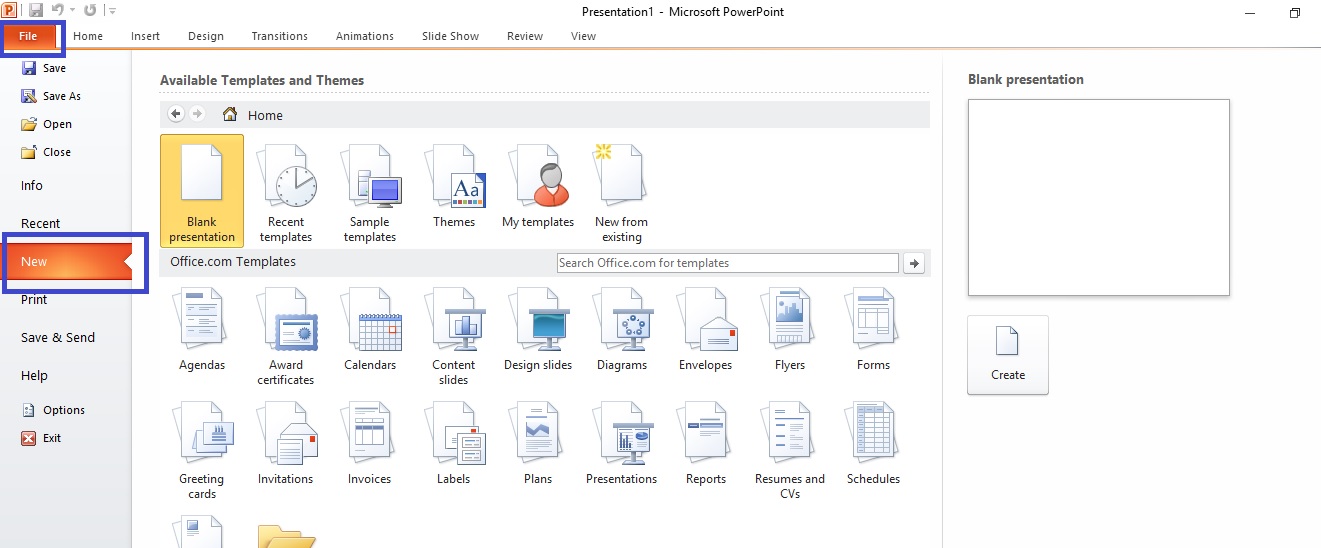Open the Reports template category
This screenshot has width=1321, height=548.
coord(706,445)
